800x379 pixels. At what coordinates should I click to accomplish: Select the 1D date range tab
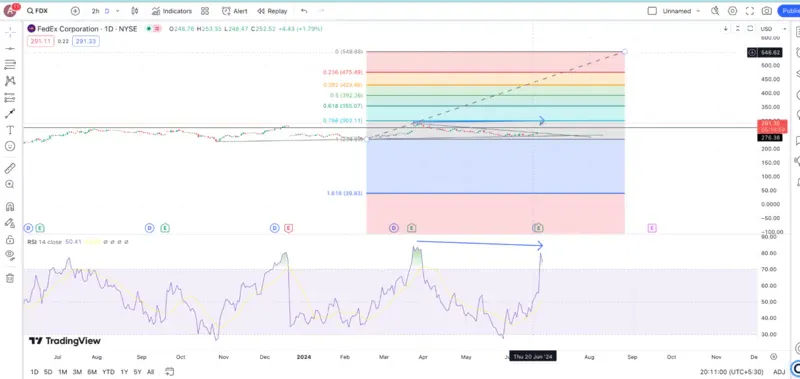34,372
